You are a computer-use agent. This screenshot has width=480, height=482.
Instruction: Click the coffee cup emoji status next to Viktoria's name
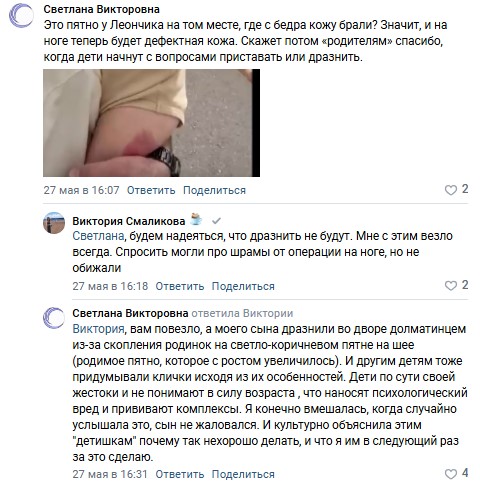pos(197,220)
